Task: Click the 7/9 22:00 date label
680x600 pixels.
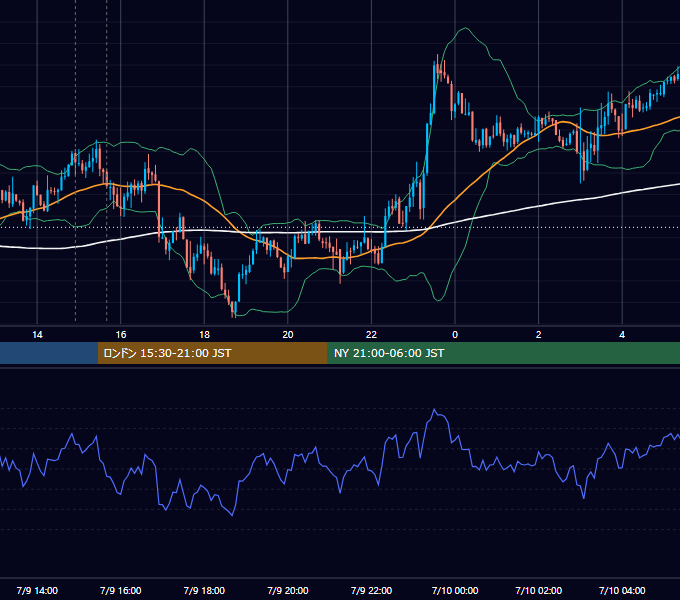Action: tap(371, 590)
